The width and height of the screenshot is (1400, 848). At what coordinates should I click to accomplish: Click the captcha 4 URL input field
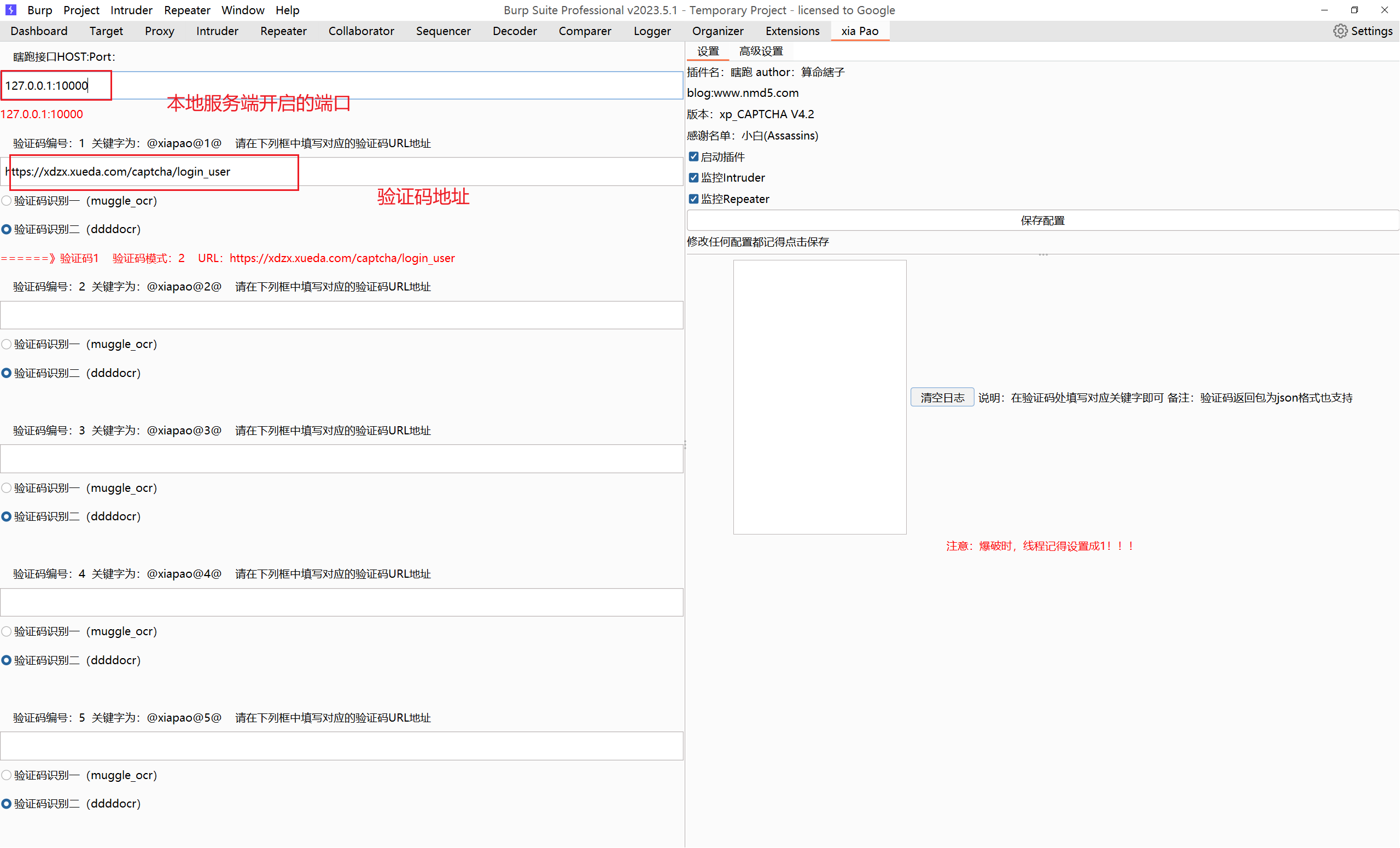pos(341,602)
